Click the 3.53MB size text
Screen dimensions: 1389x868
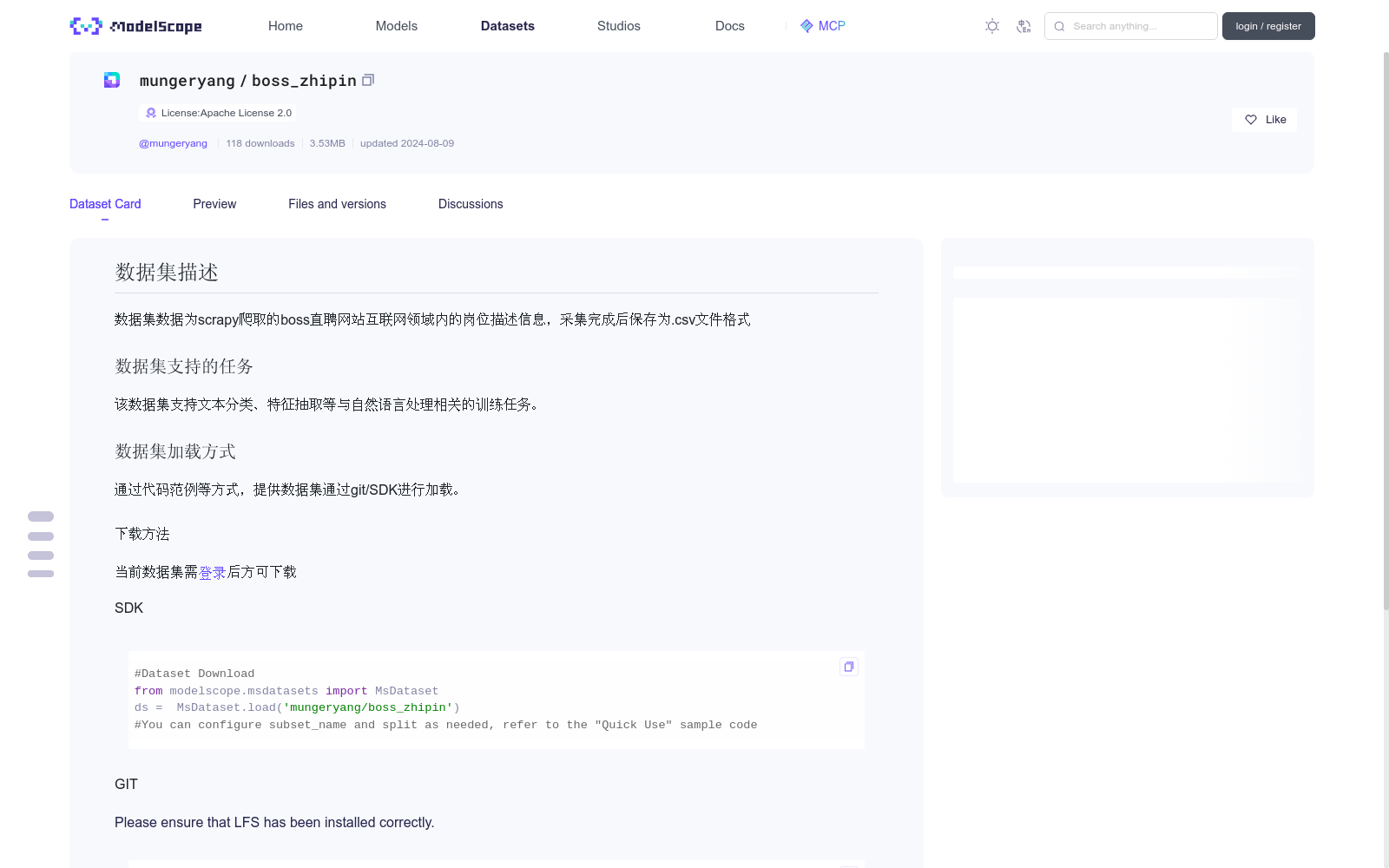[x=327, y=143]
